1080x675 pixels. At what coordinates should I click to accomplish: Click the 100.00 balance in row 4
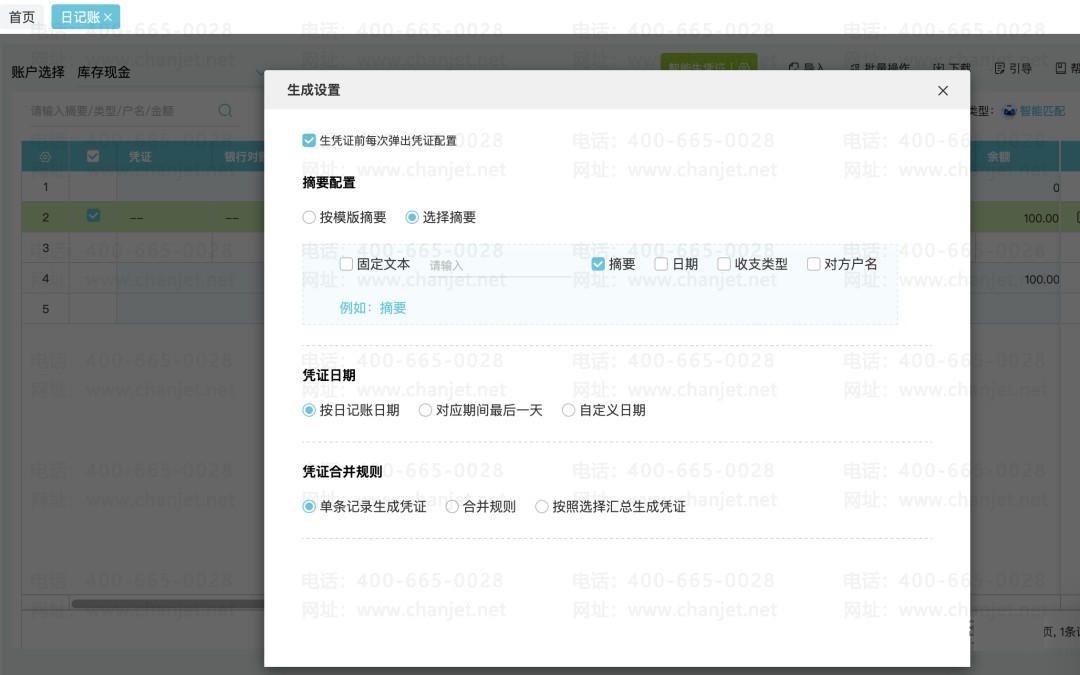point(1041,280)
